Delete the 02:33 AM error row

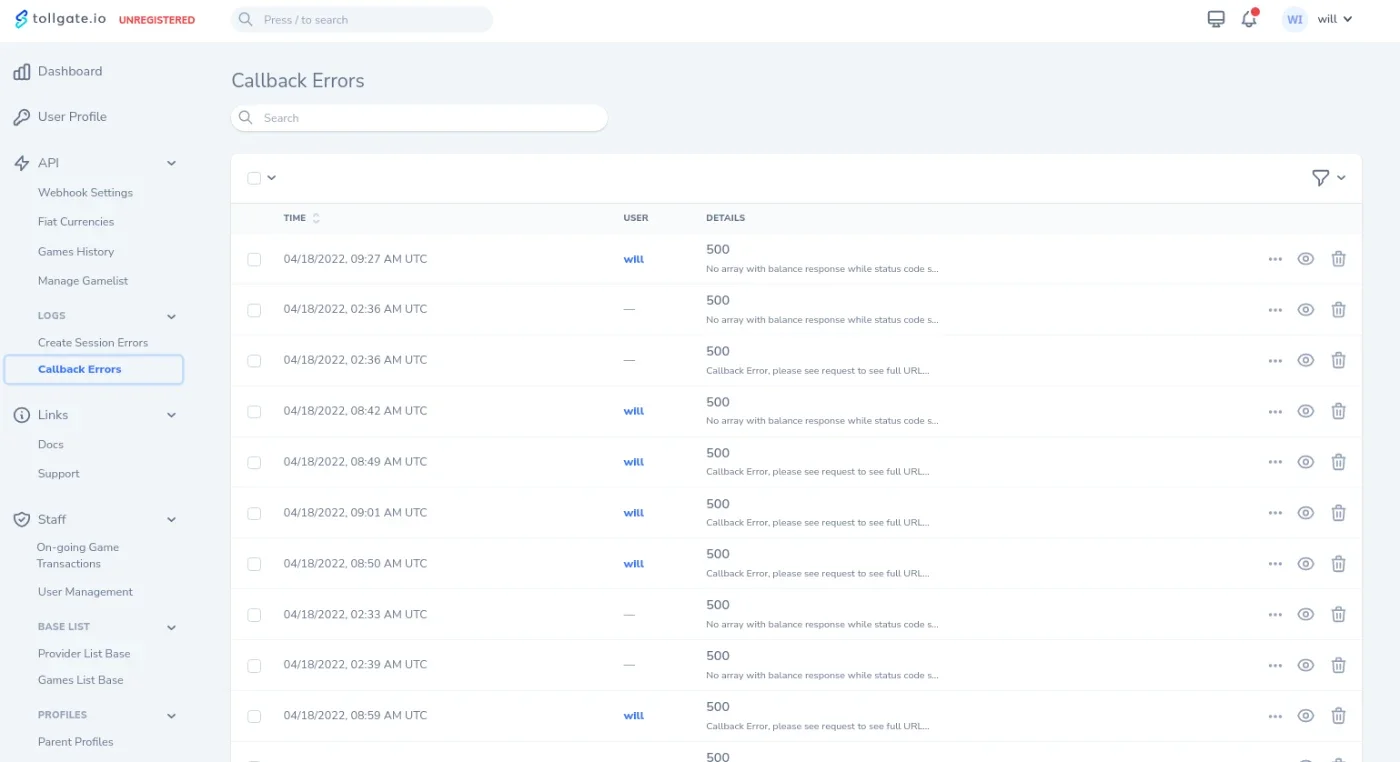[1338, 614]
